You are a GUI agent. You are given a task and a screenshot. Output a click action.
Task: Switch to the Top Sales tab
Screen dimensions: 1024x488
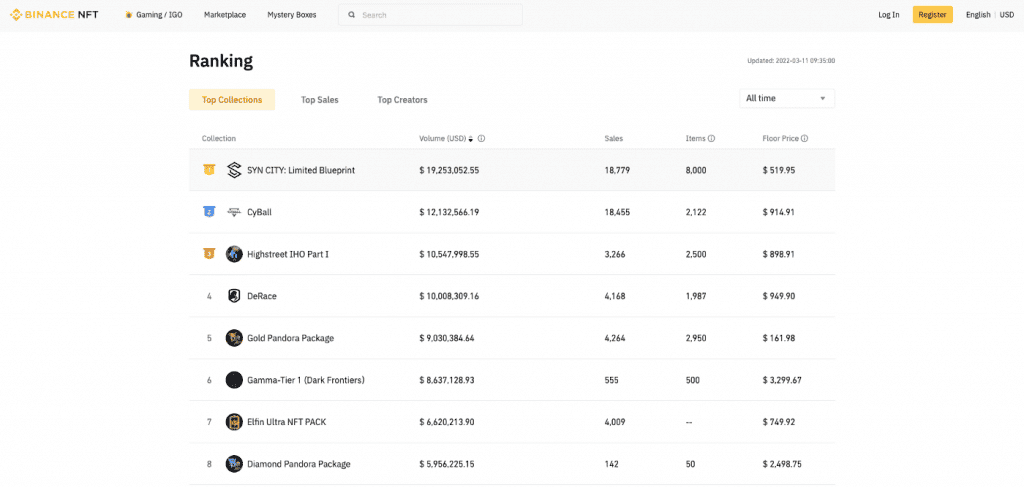click(x=319, y=100)
